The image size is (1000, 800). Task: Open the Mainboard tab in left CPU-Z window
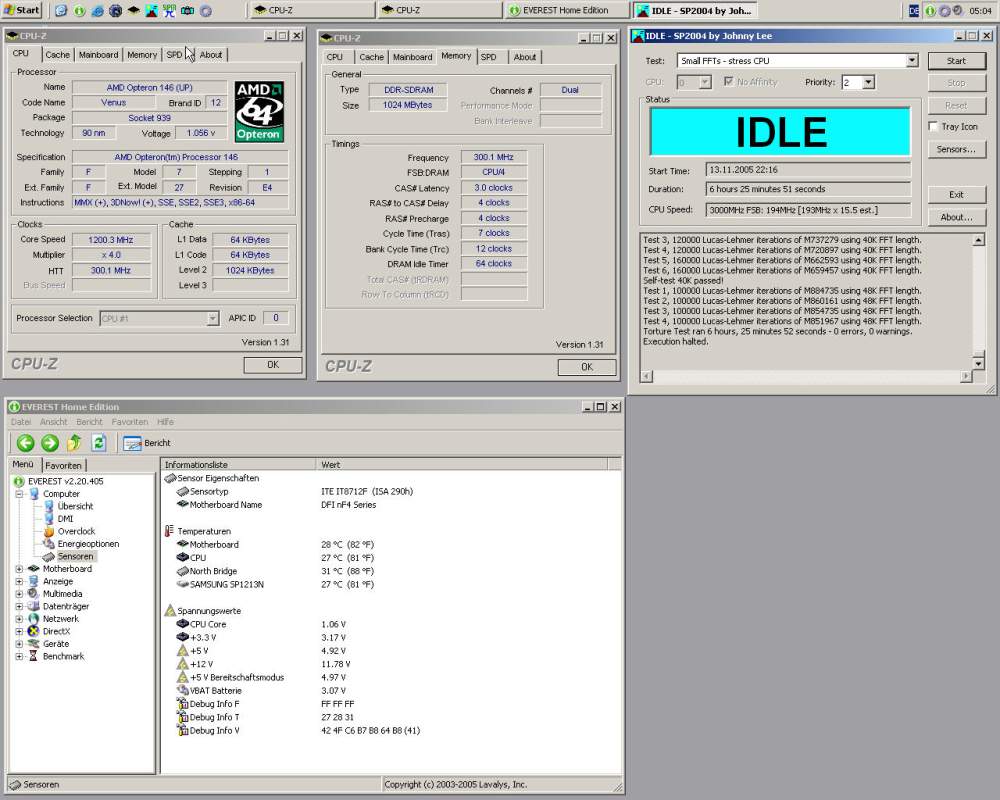tap(98, 55)
